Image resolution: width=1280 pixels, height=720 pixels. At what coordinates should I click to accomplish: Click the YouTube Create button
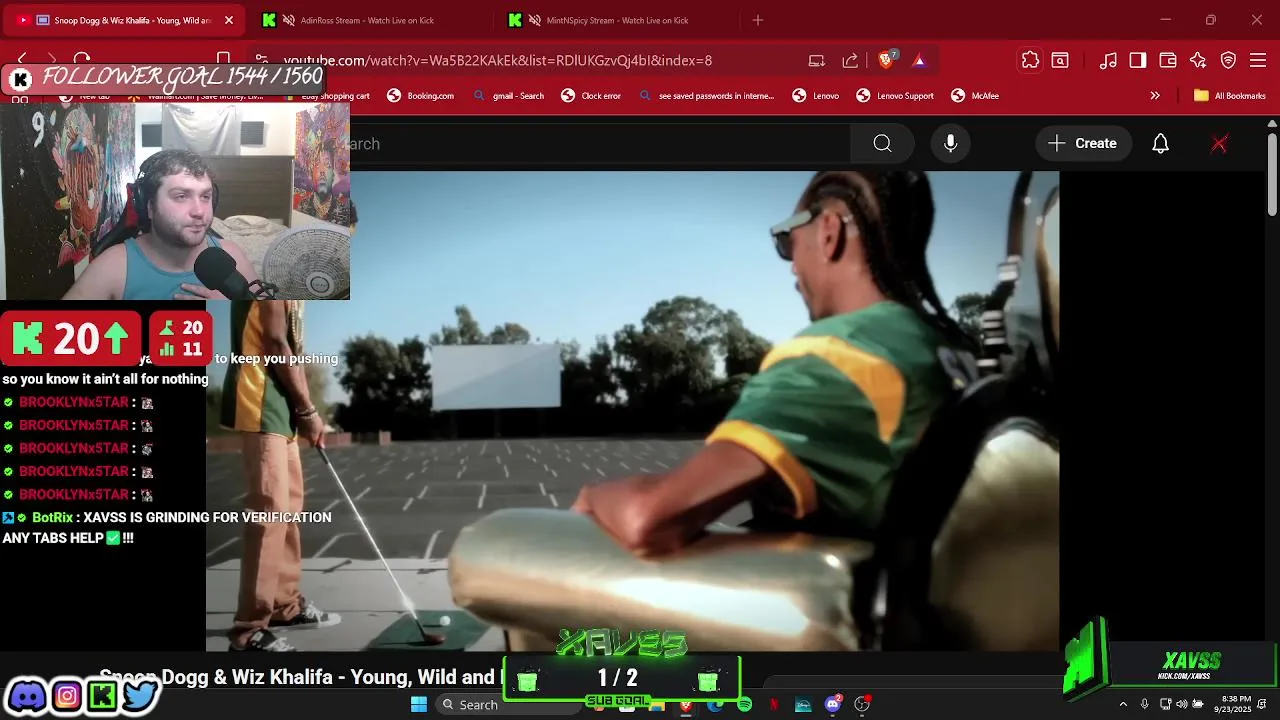[x=1083, y=144]
